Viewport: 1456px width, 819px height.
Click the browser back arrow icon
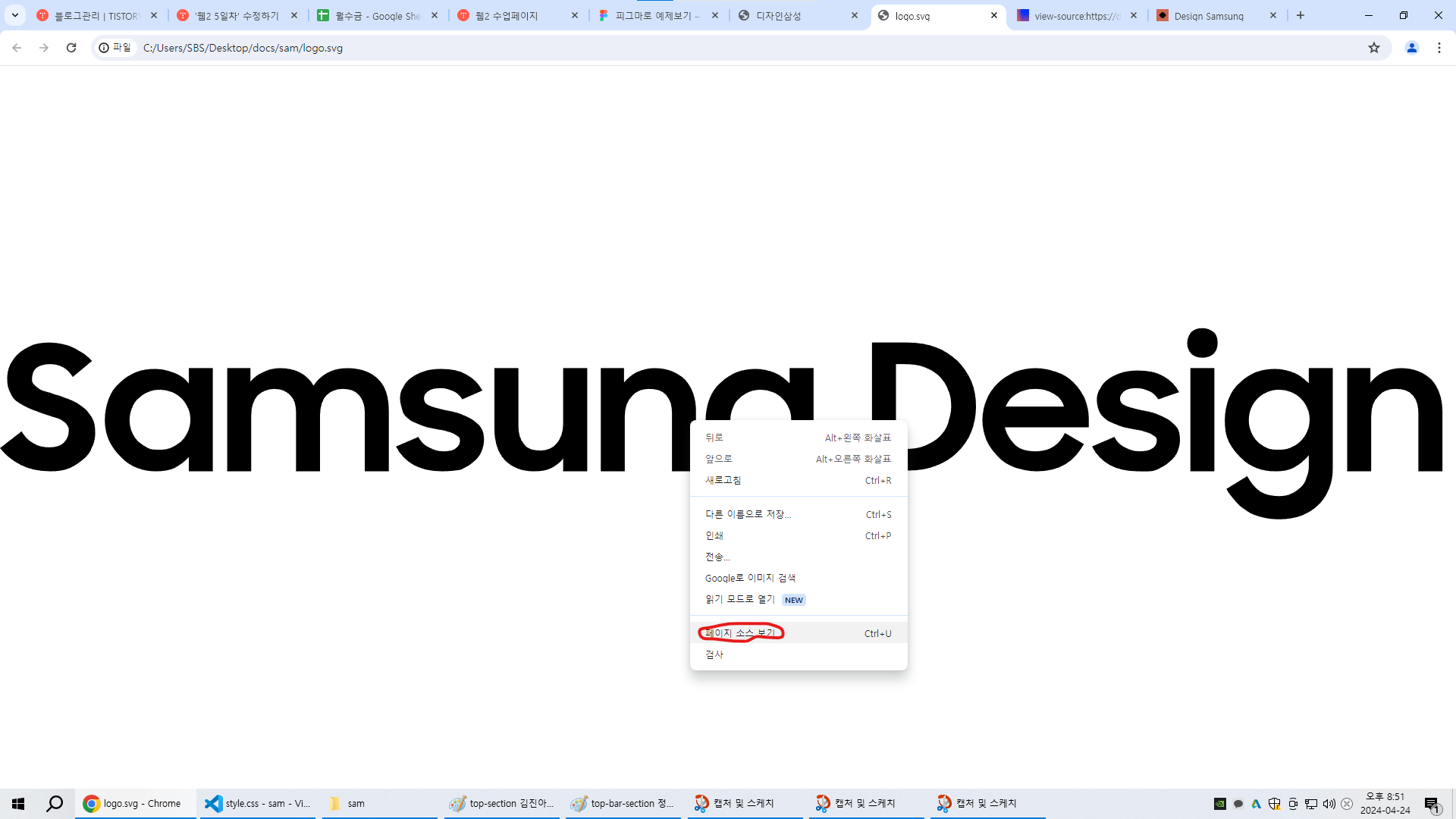17,48
